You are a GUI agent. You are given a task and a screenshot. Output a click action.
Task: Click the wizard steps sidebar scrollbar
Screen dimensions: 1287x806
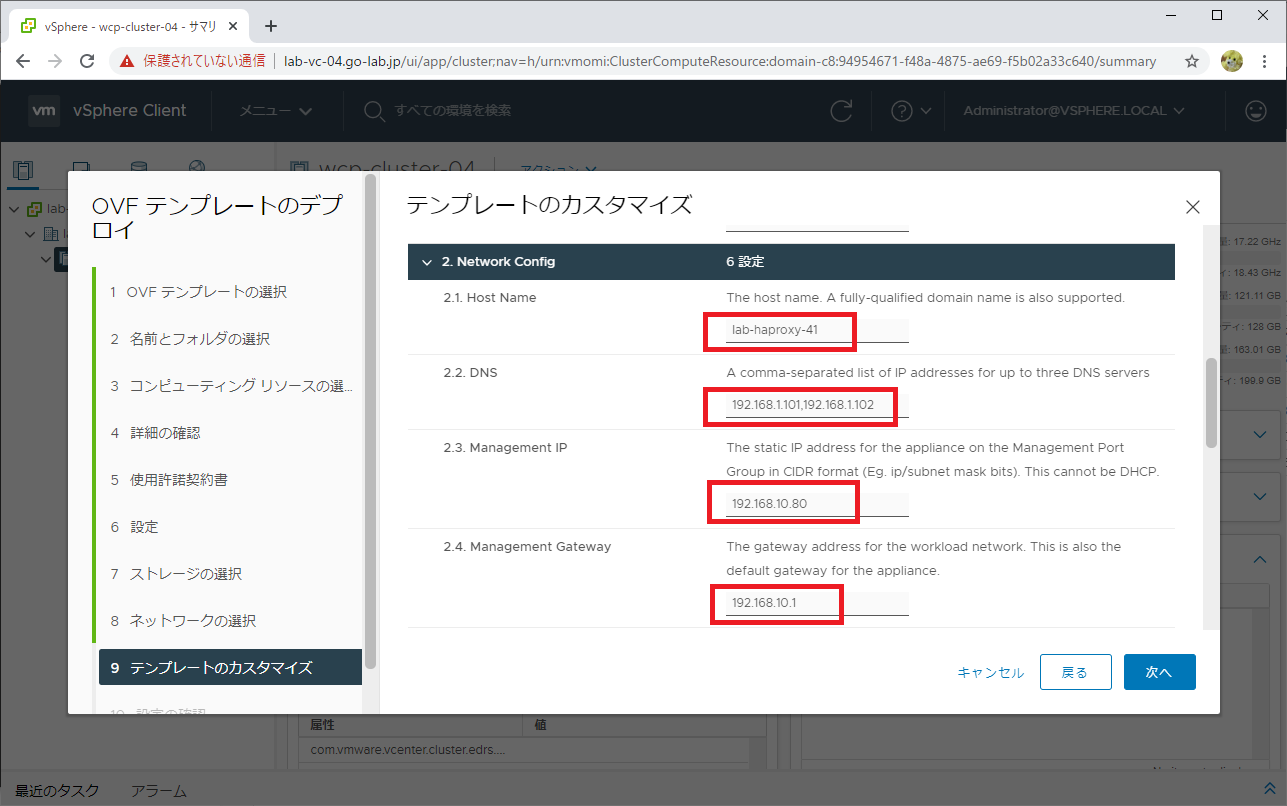point(370,420)
